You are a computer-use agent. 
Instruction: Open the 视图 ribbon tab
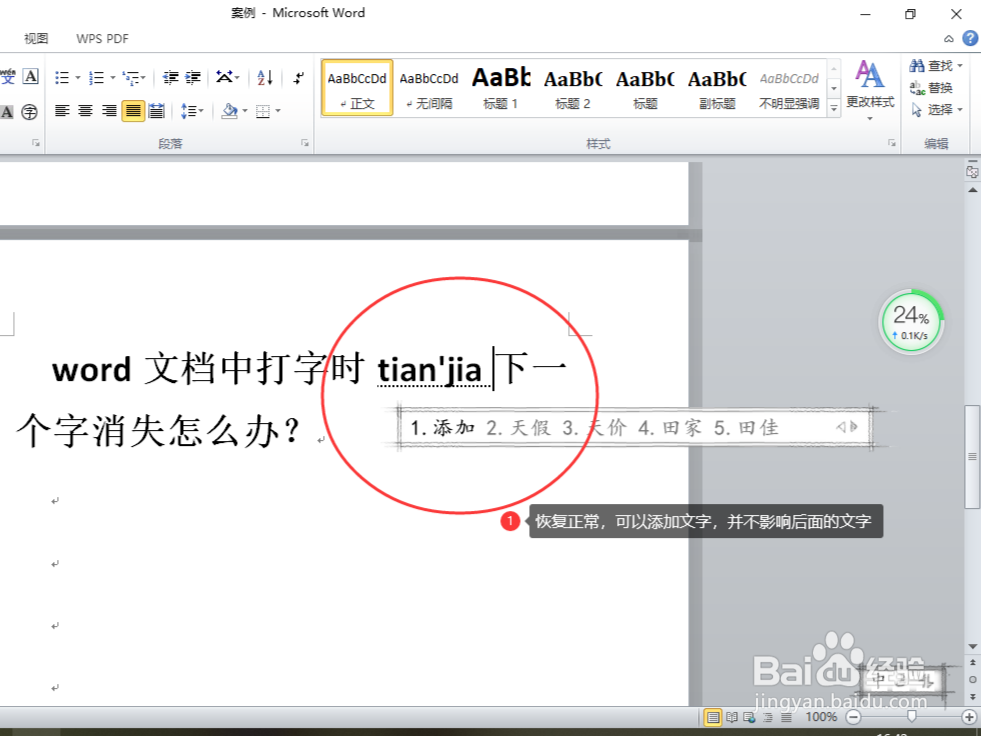36,39
